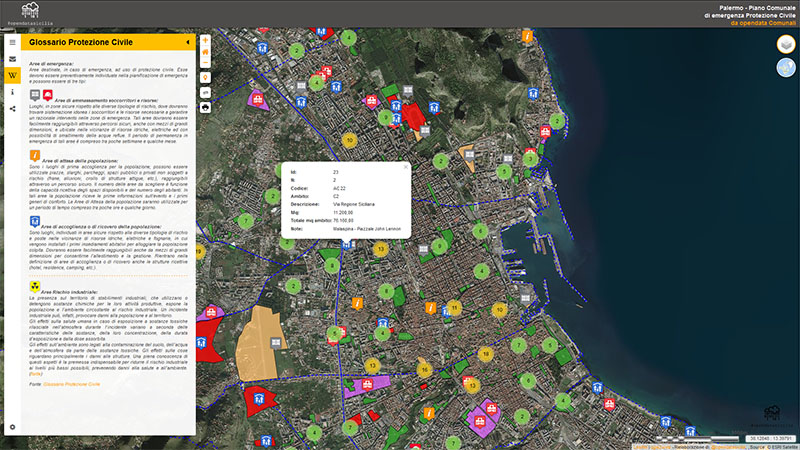Click the 'Malaspina - Piazzale John Lennon' note
The width and height of the screenshot is (800, 450).
tap(367, 229)
